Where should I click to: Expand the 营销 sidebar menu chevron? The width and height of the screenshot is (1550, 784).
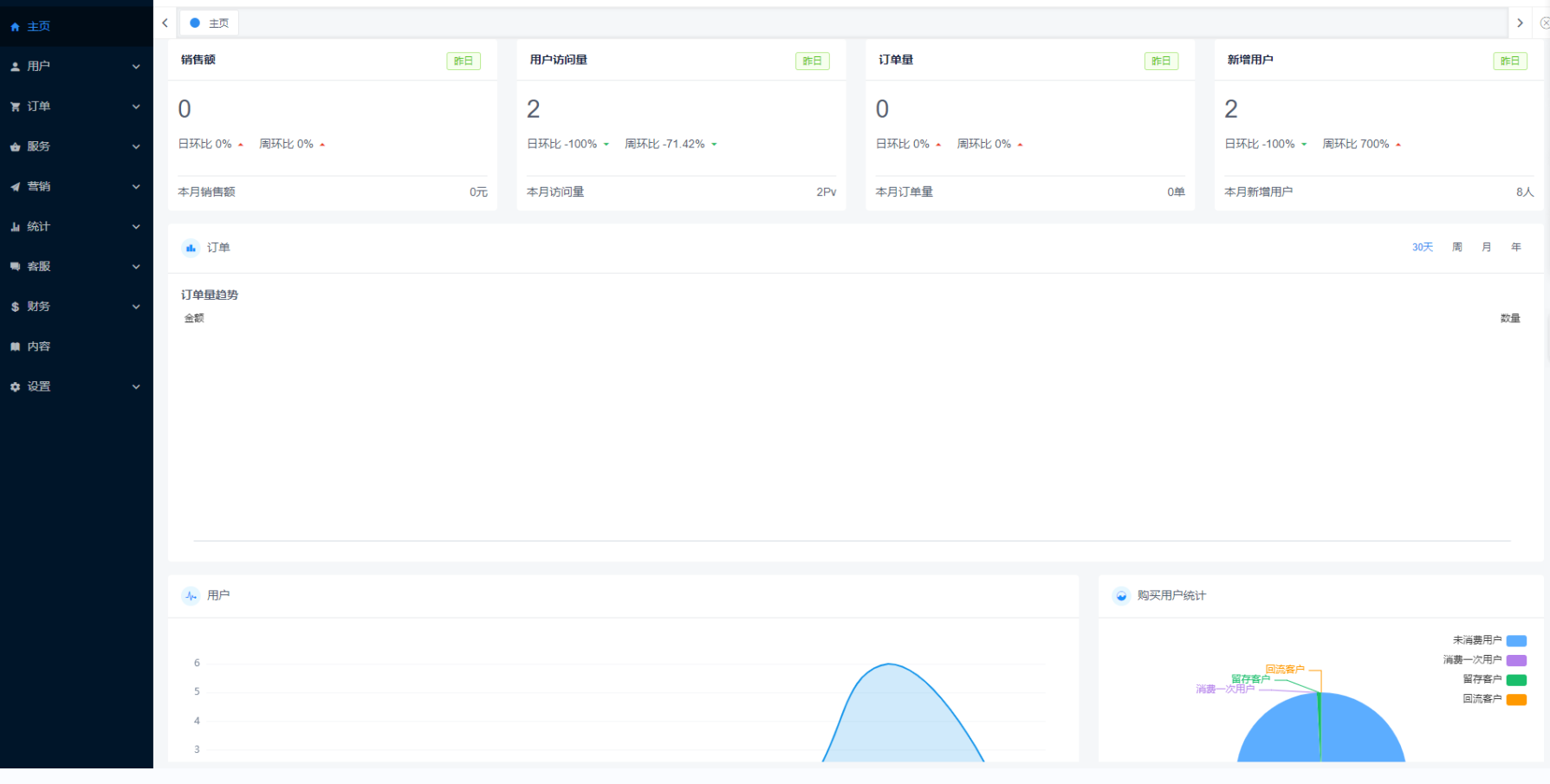tap(136, 186)
